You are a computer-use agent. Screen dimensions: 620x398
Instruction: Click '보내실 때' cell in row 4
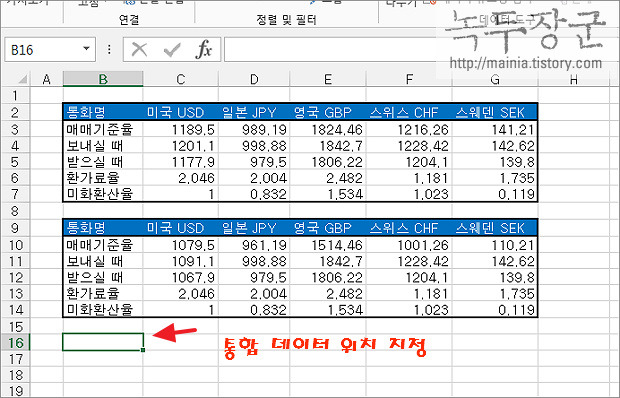[x=103, y=145]
